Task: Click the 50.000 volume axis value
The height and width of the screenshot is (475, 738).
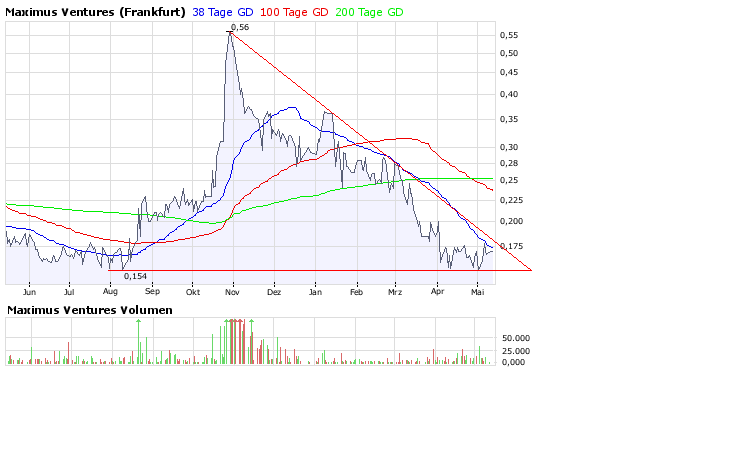Action: 516,338
